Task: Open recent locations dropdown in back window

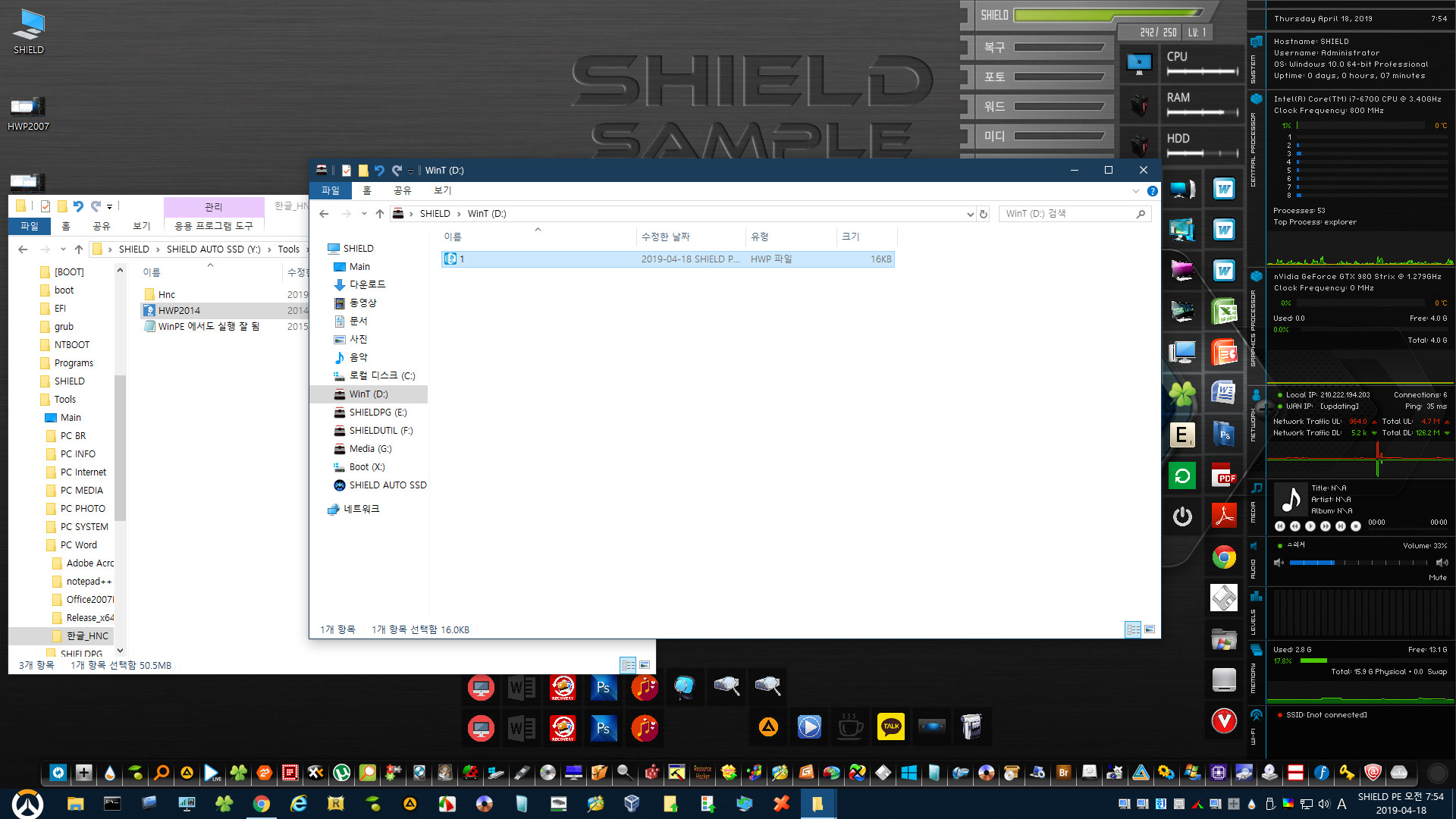Action: (63, 249)
